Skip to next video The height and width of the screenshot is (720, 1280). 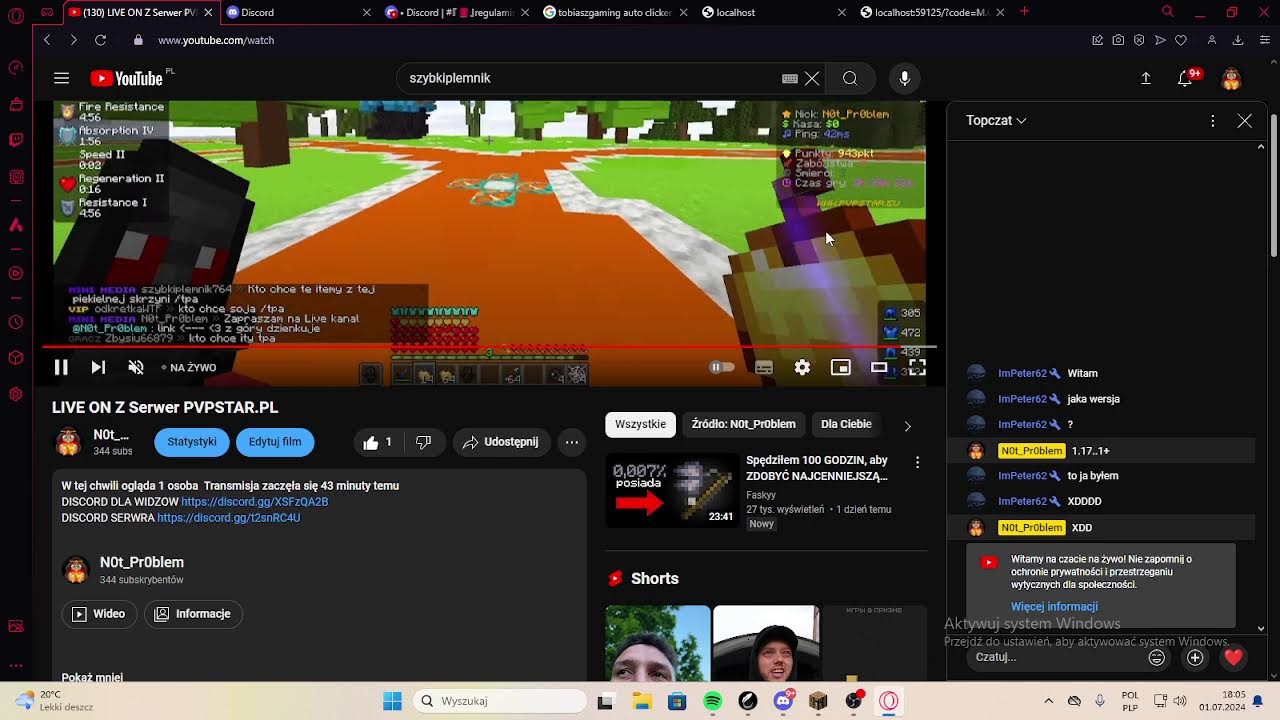98,367
